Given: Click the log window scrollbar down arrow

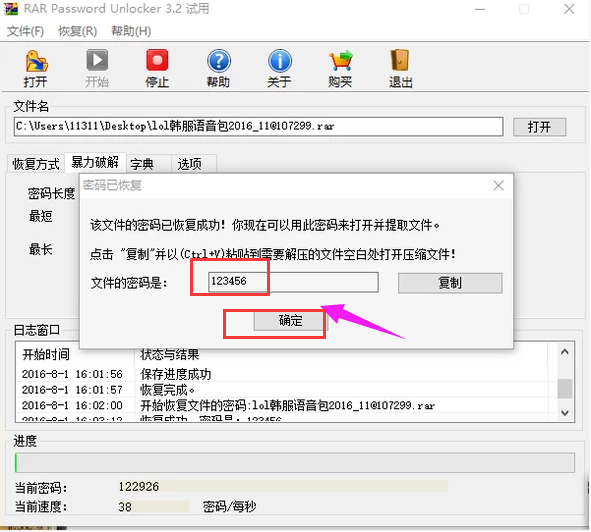Looking at the screenshot, I should [565, 413].
